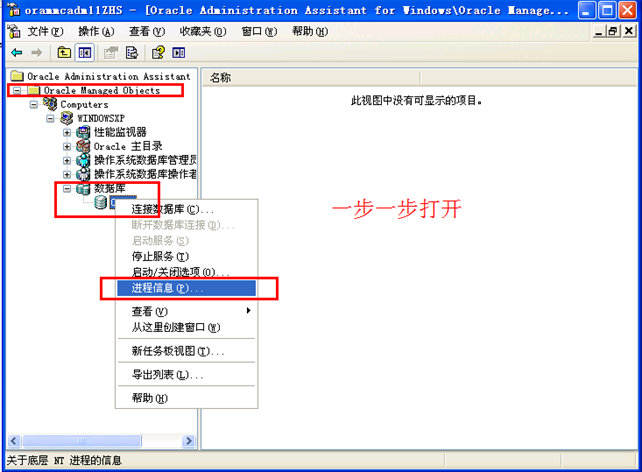The height and width of the screenshot is (472, 642).
Task: Expand the Oracle 主目录 node
Action: (x=67, y=147)
